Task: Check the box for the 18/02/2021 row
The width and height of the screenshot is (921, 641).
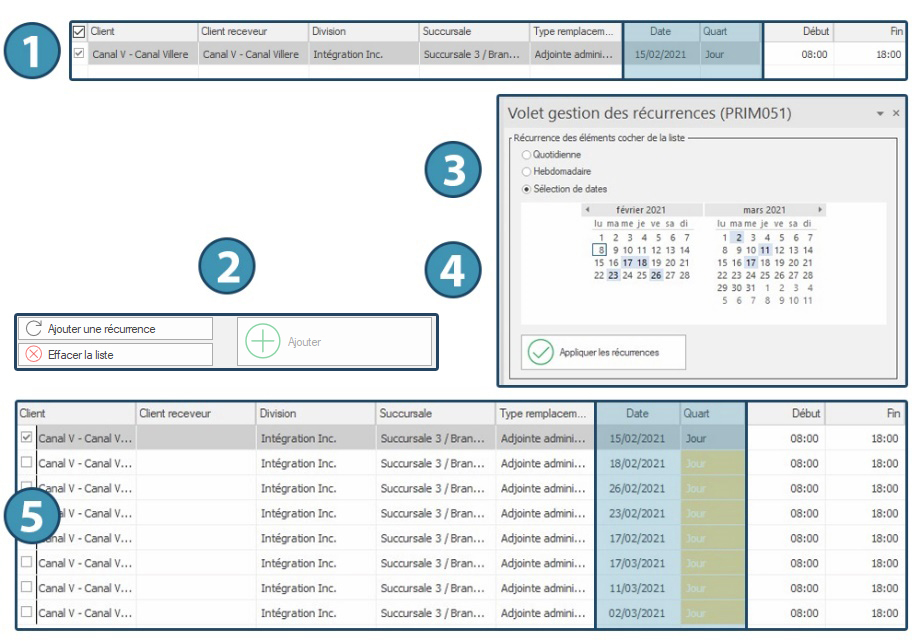Action: [27, 463]
